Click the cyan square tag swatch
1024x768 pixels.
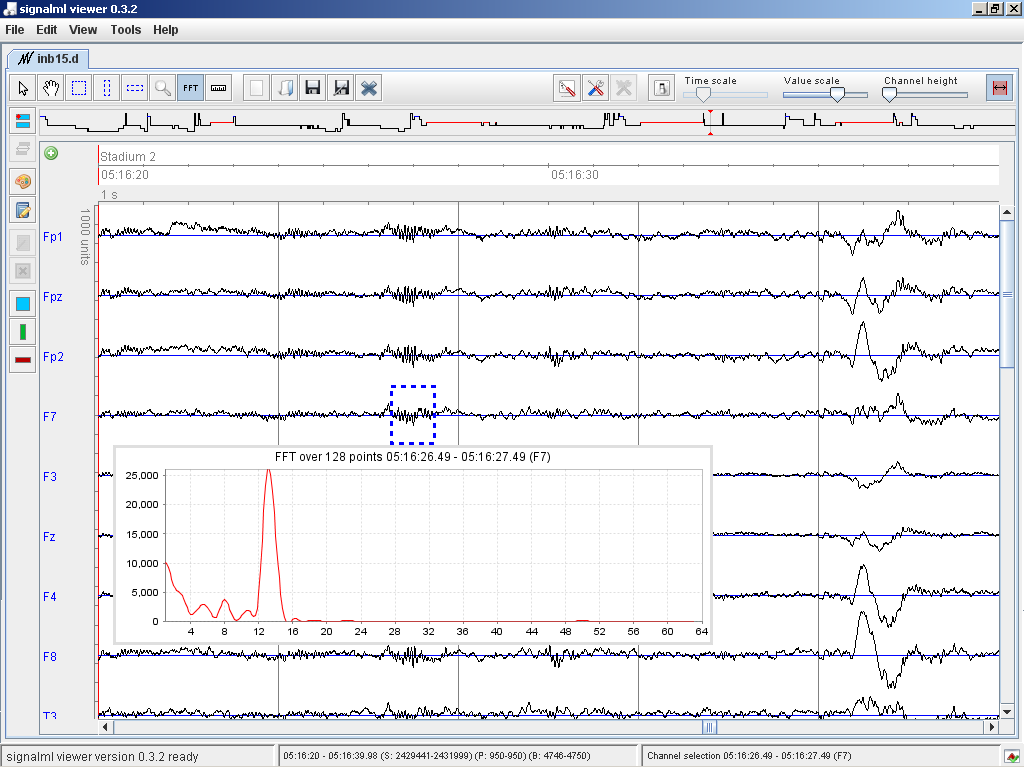(23, 303)
